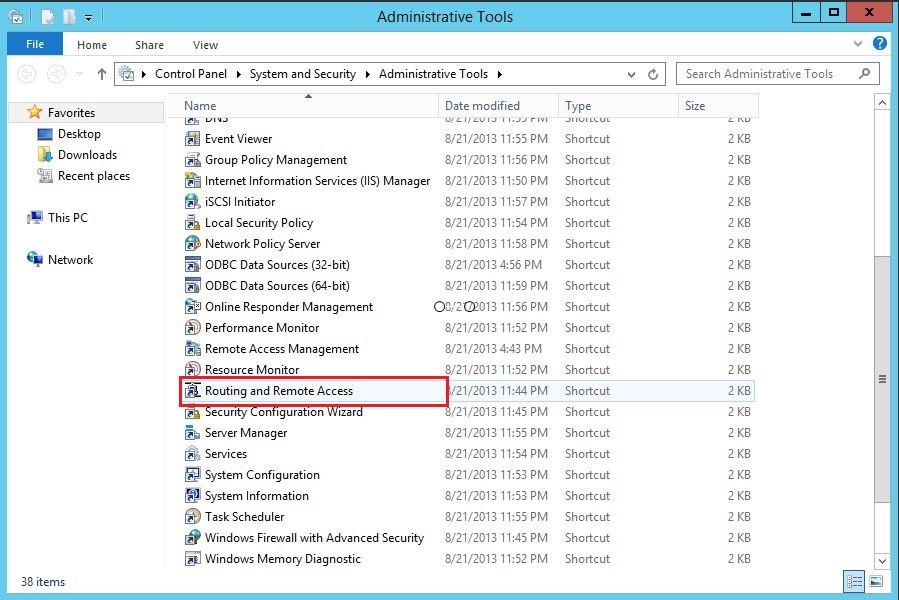Click the System and Security breadcrumb
This screenshot has width=899, height=600.
tap(303, 74)
